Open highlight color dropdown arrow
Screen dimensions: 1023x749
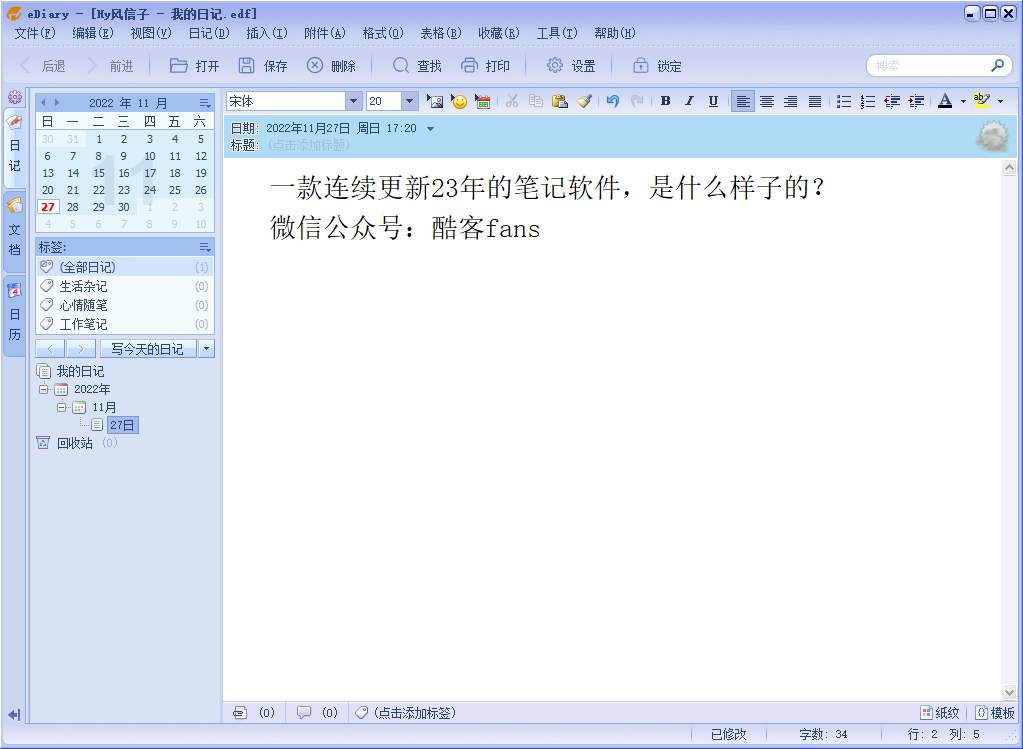coord(1000,102)
